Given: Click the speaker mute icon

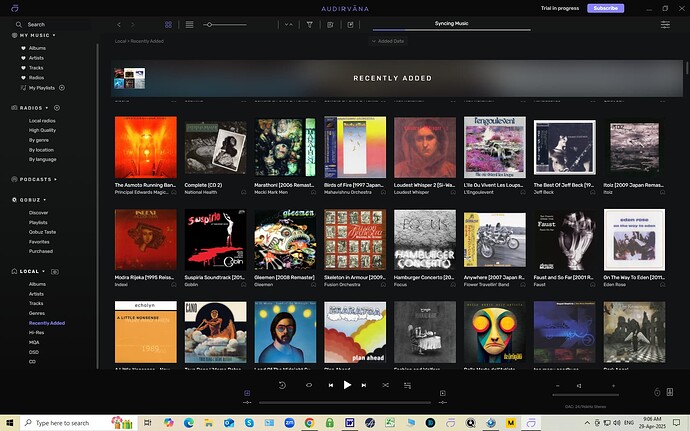Looking at the screenshot, I should [579, 386].
